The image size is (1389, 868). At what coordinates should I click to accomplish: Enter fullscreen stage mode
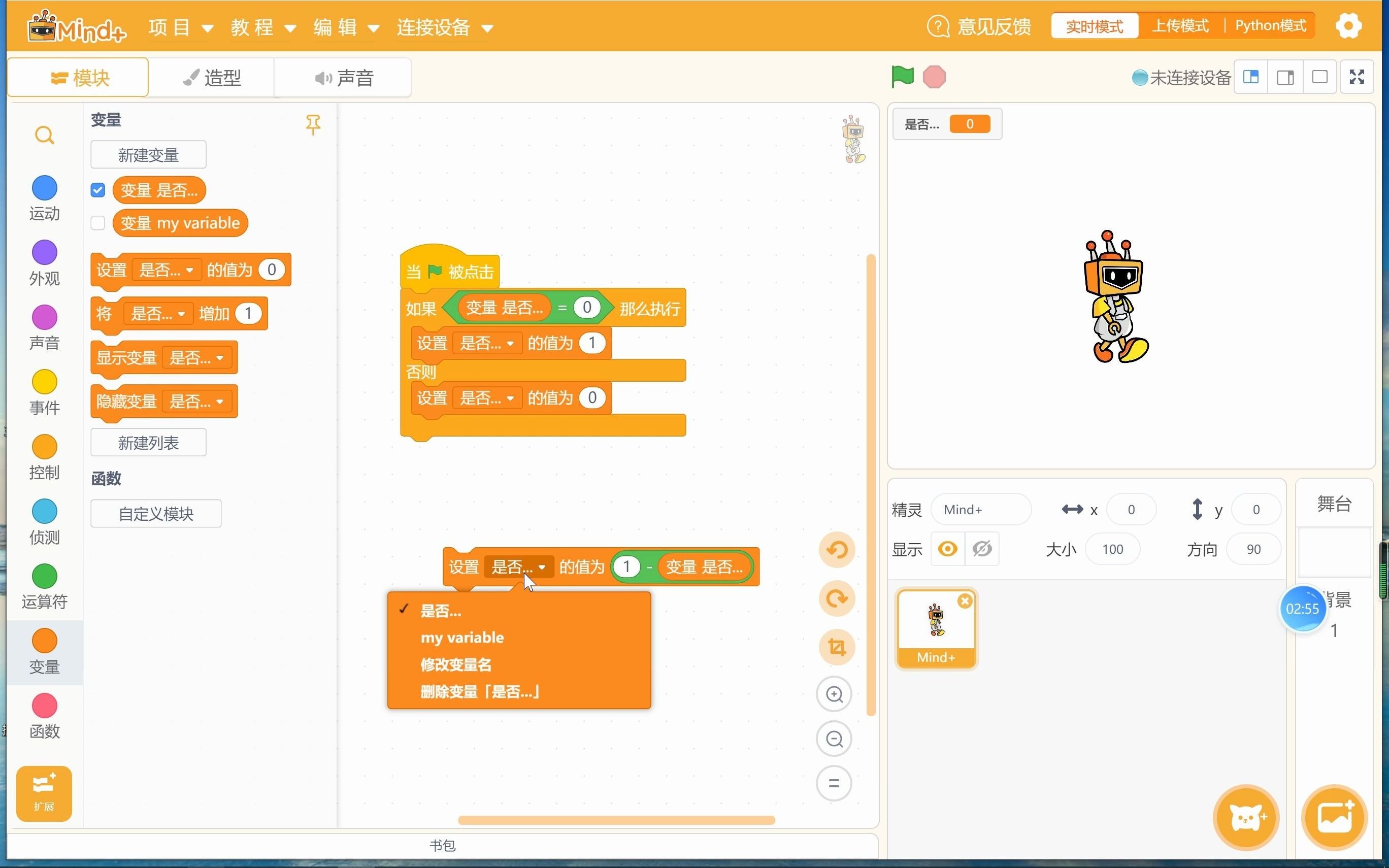point(1357,77)
